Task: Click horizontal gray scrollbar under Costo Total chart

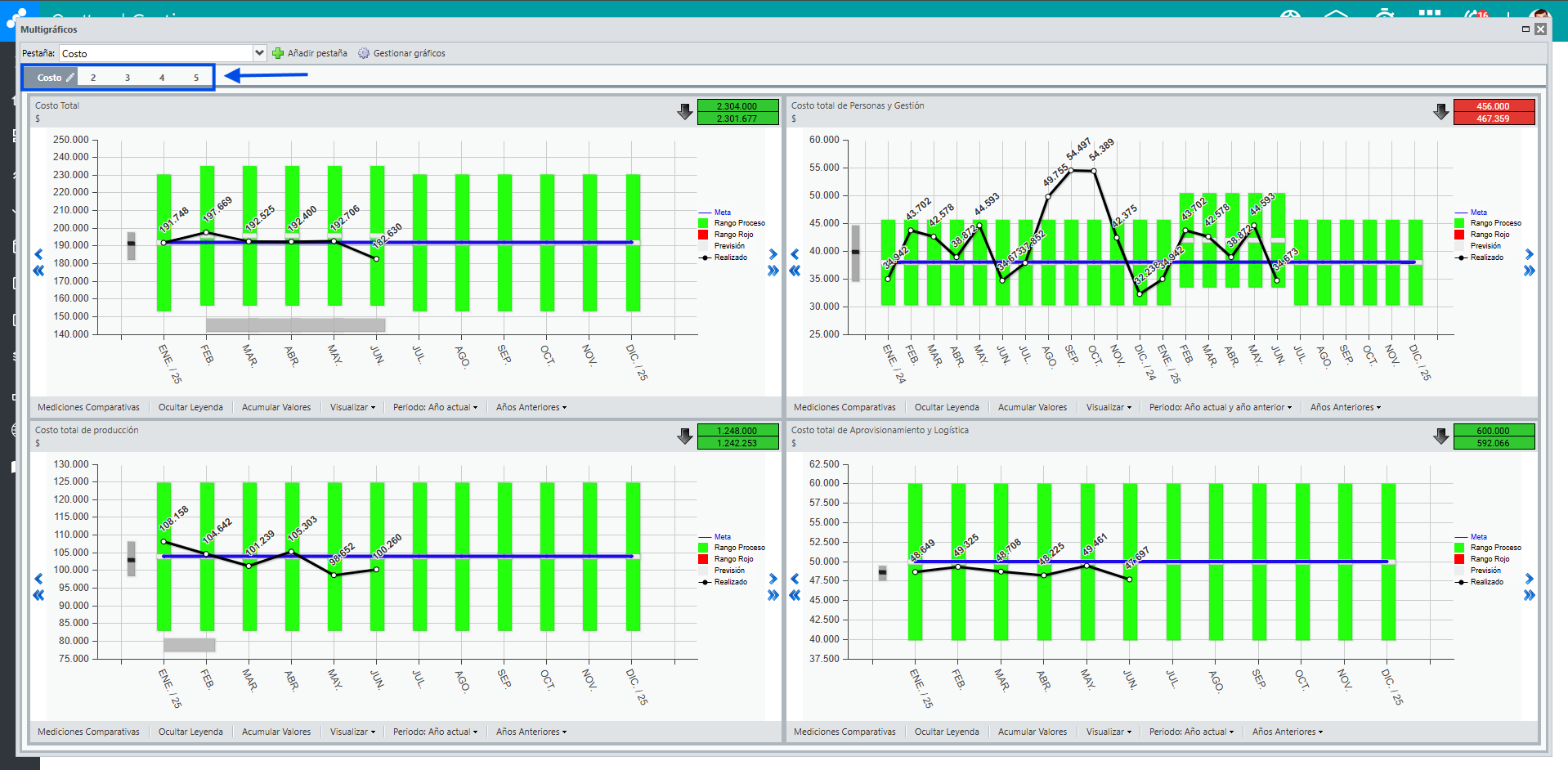Action: (x=295, y=325)
